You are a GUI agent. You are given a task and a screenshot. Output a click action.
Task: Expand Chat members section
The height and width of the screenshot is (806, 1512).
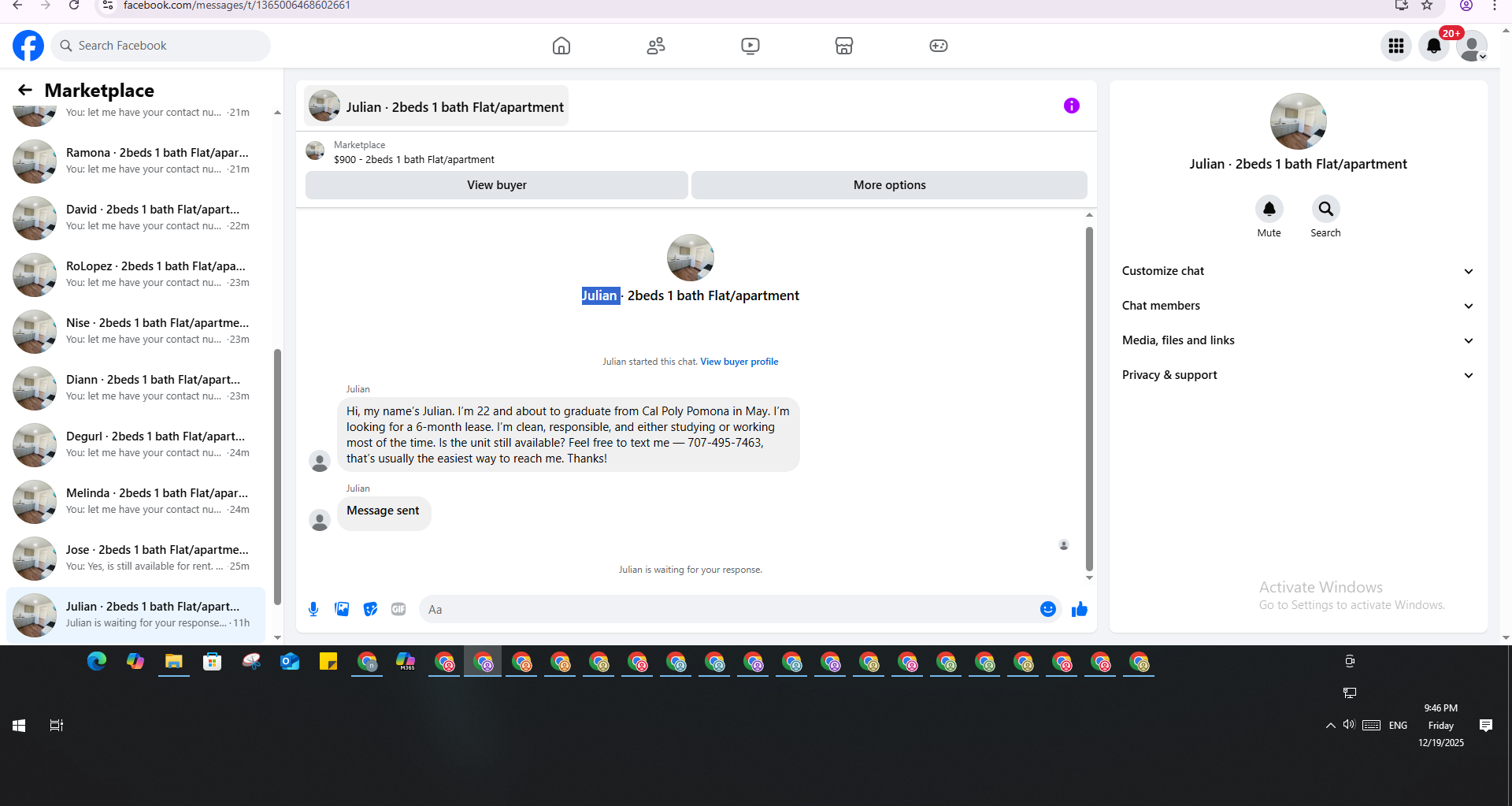[x=1297, y=306]
